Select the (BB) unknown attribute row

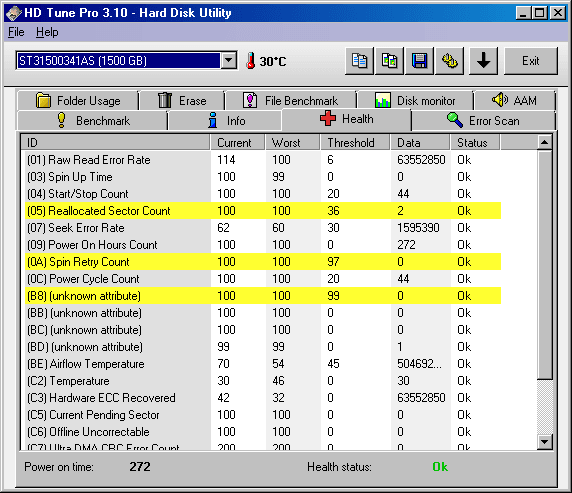tap(263, 313)
